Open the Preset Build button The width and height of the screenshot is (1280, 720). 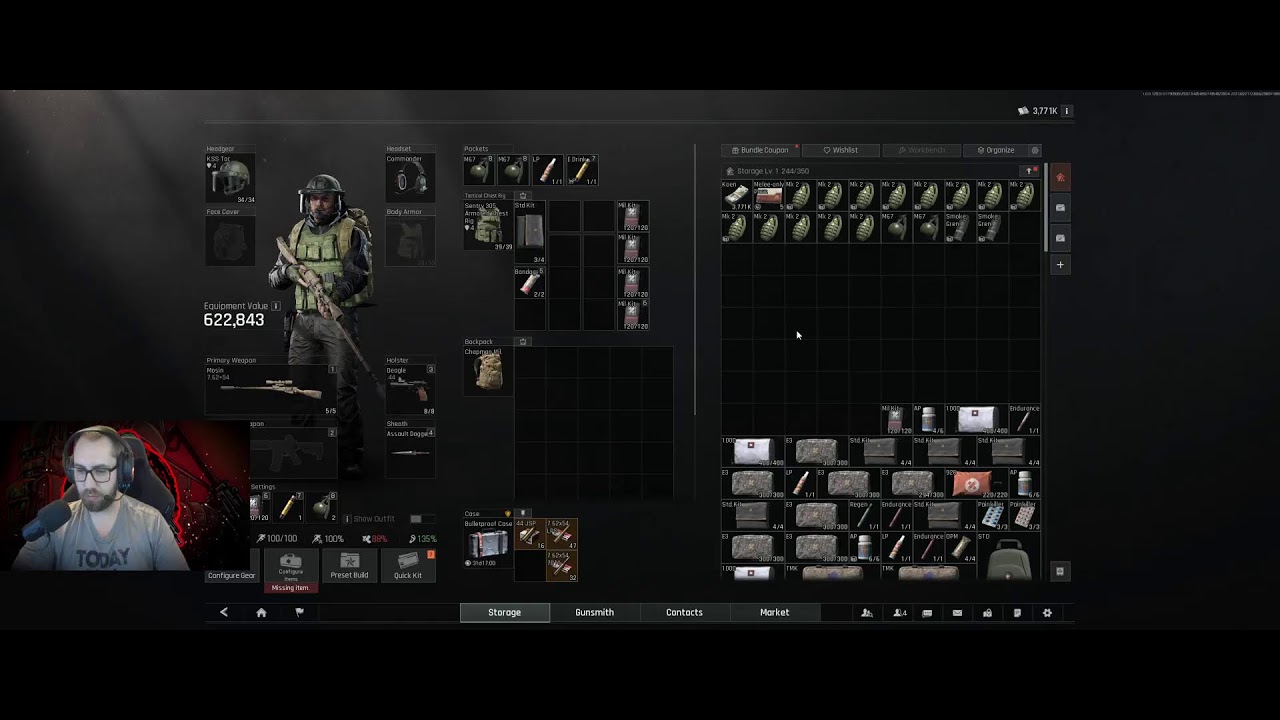coord(349,566)
